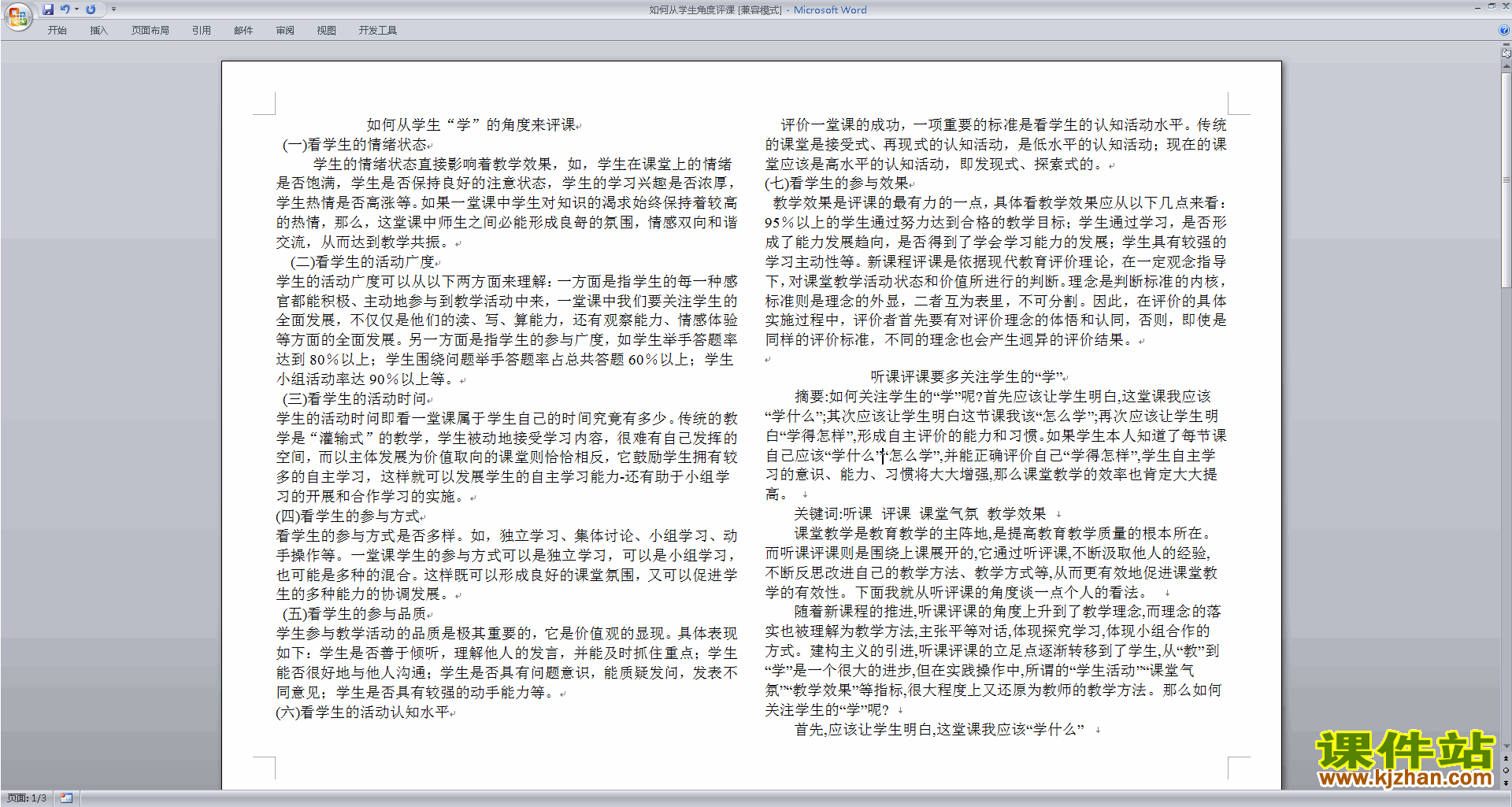Click the vertical scrollbar thumb
This screenshot has height=807, width=1512.
tap(1506, 180)
